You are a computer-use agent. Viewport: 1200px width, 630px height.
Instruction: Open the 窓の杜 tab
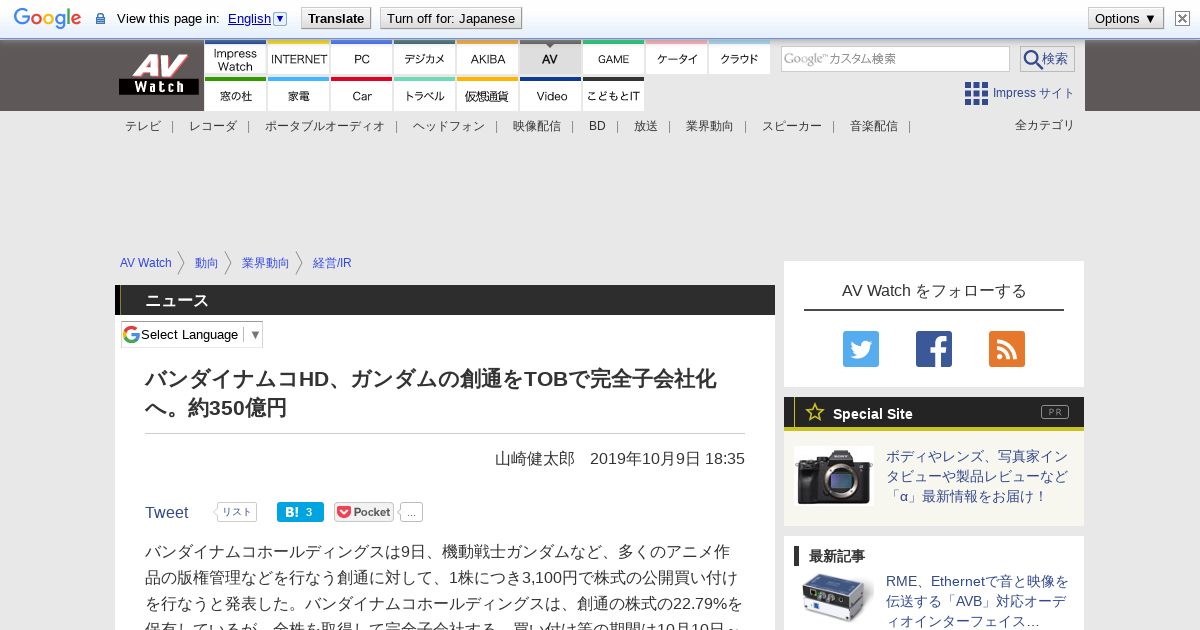(x=235, y=95)
